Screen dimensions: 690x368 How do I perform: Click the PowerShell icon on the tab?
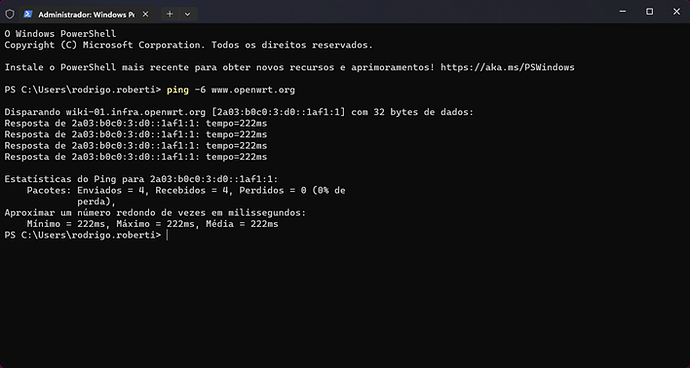point(28,14)
